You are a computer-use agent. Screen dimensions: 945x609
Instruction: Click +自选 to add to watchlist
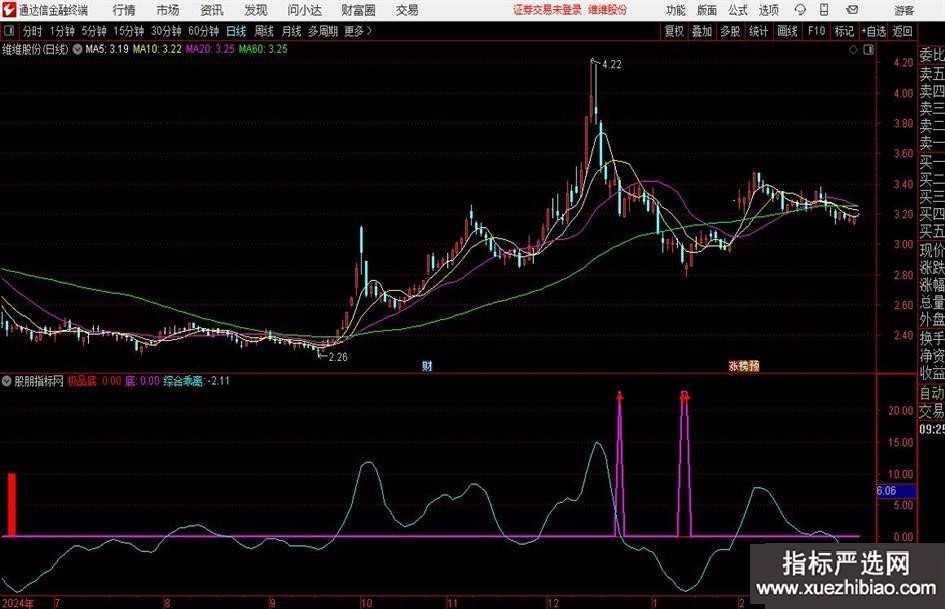[x=874, y=31]
